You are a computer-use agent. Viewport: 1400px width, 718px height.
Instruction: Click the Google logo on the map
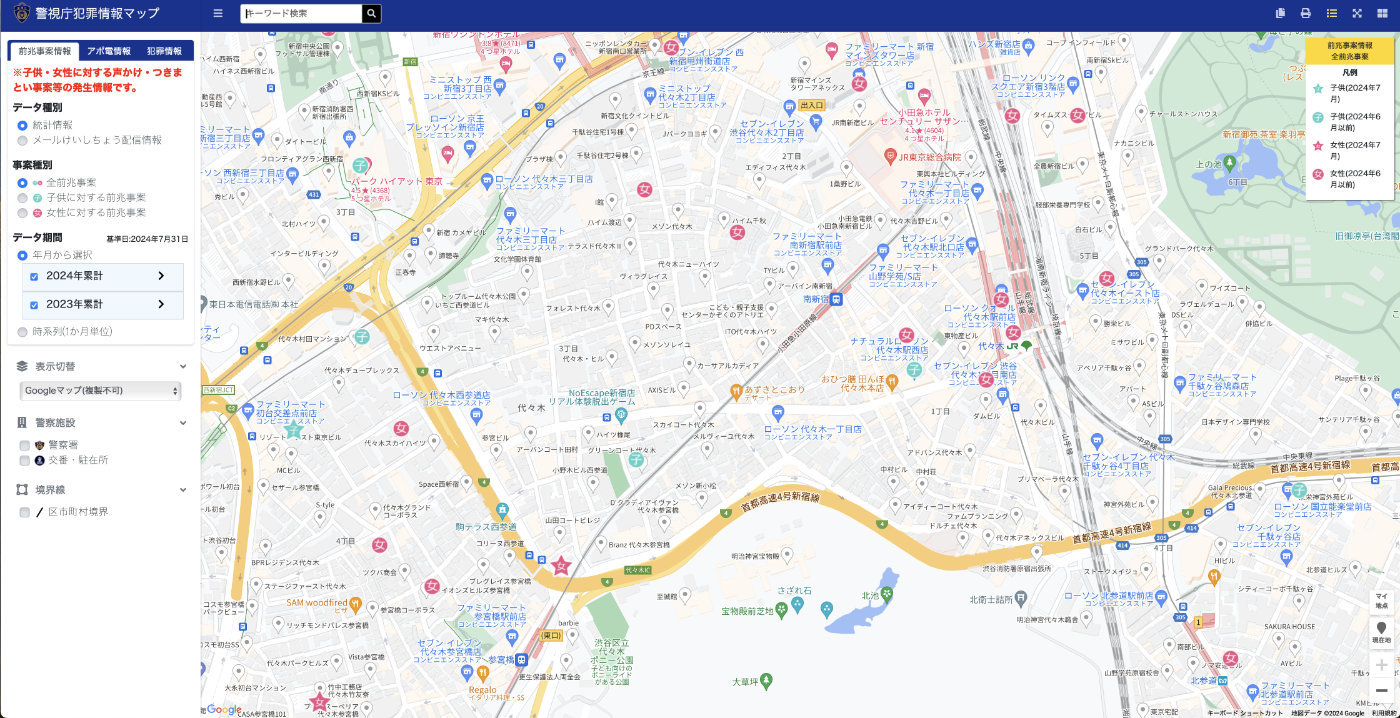click(x=223, y=709)
